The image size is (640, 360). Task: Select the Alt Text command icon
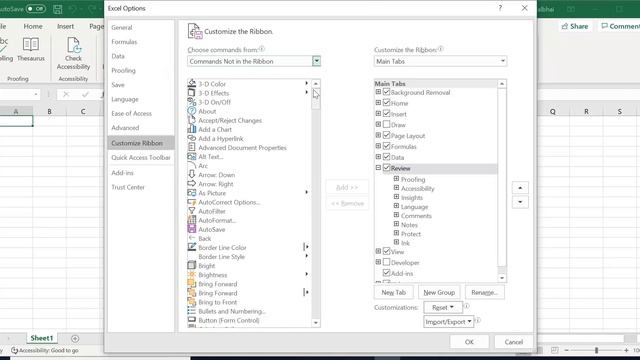point(191,156)
